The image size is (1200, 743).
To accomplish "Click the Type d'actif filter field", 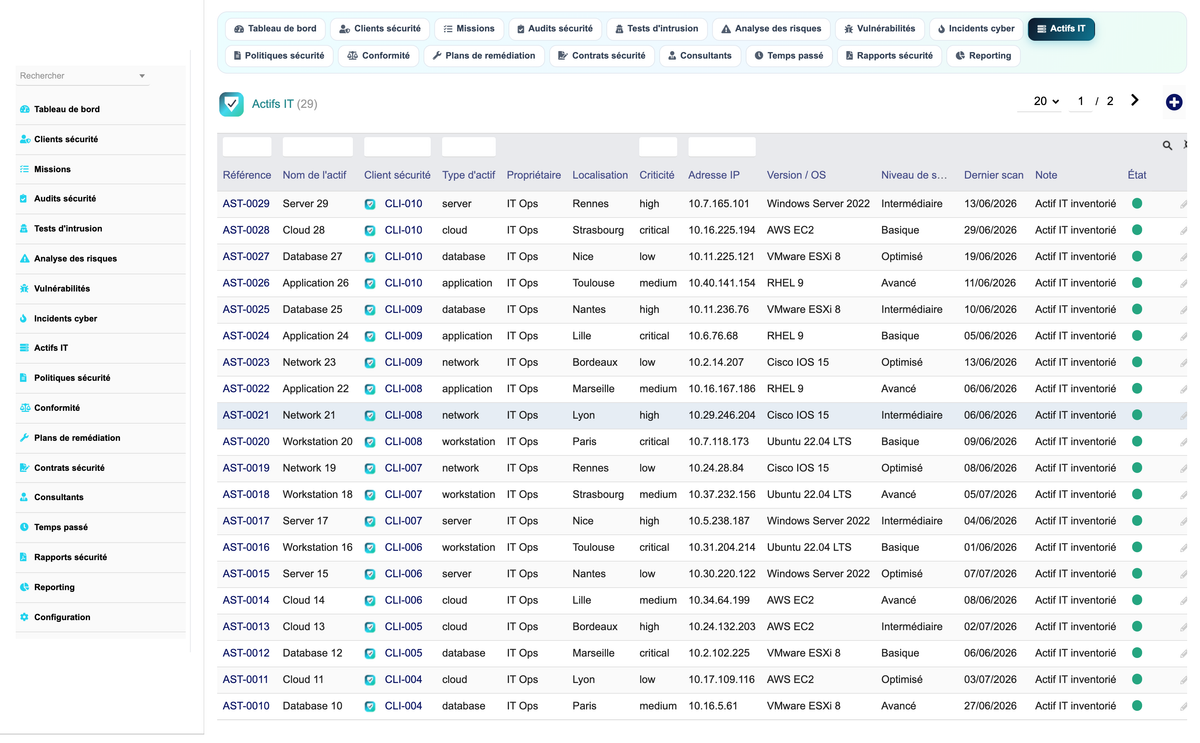I will pyautogui.click(x=469, y=147).
